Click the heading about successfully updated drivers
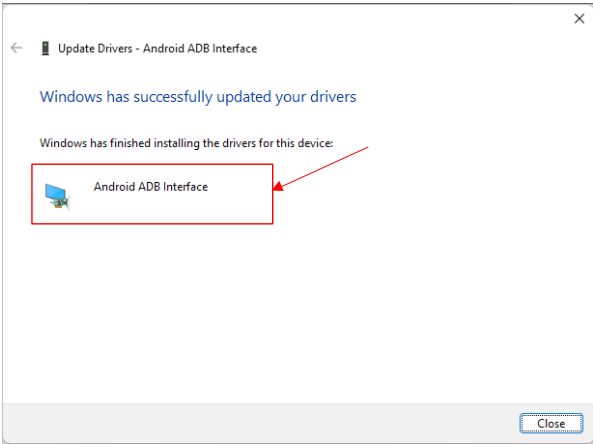The width and height of the screenshot is (593, 444). click(x=198, y=97)
